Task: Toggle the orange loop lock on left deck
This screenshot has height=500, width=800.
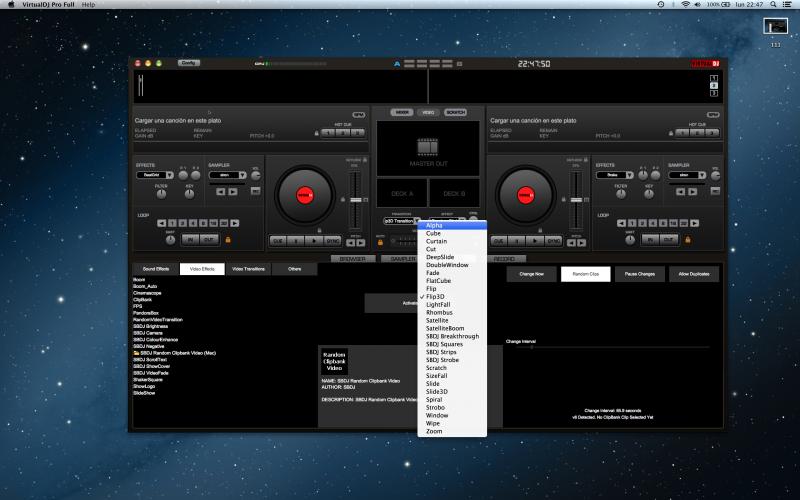Action: pyautogui.click(x=228, y=240)
